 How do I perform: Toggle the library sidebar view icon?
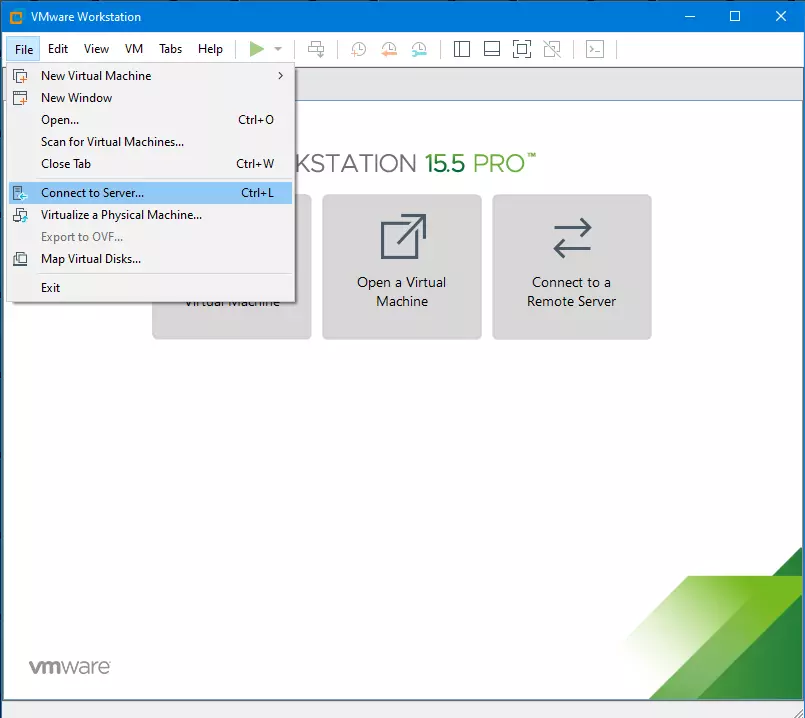point(461,49)
